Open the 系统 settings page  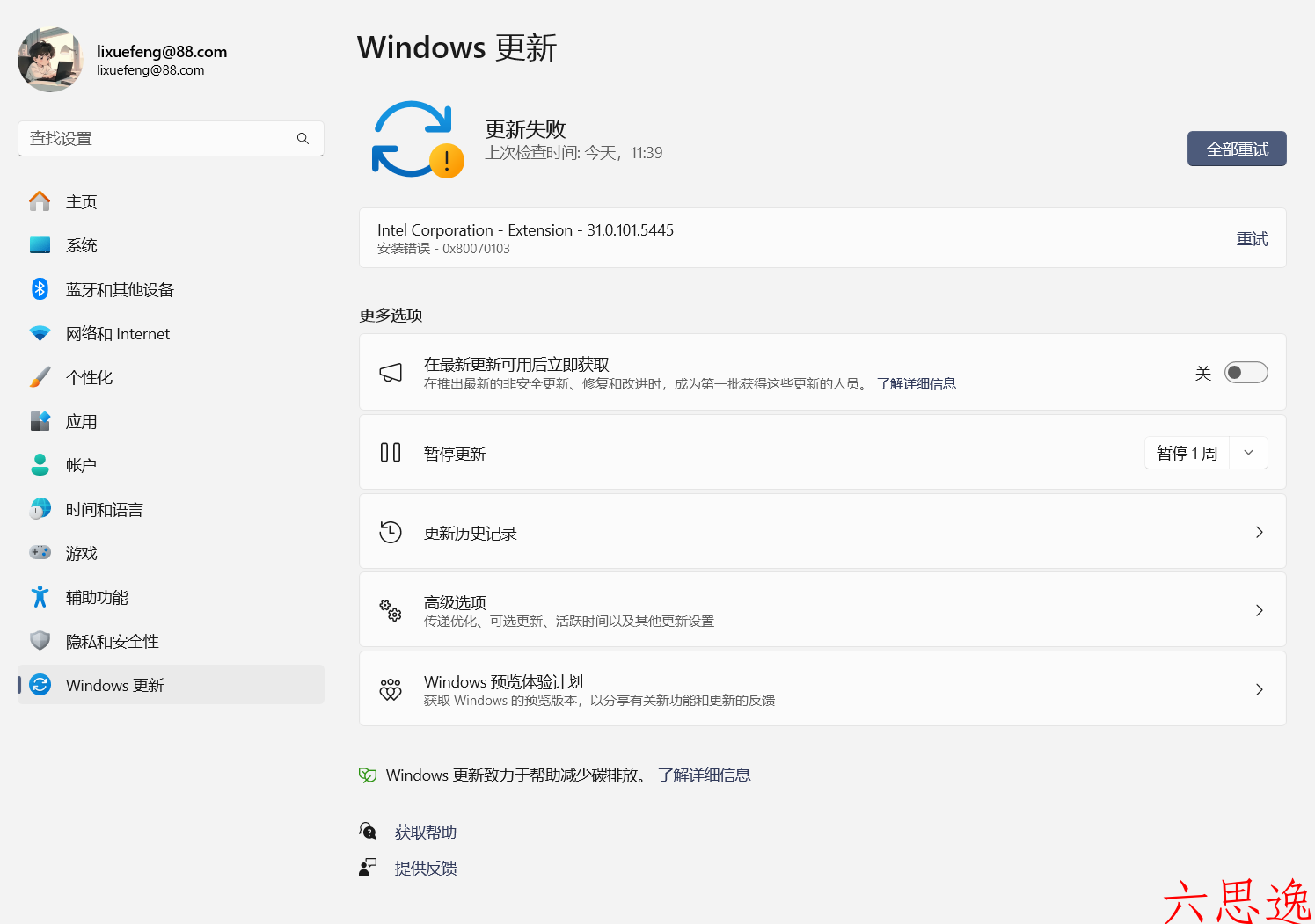pyautogui.click(x=82, y=245)
